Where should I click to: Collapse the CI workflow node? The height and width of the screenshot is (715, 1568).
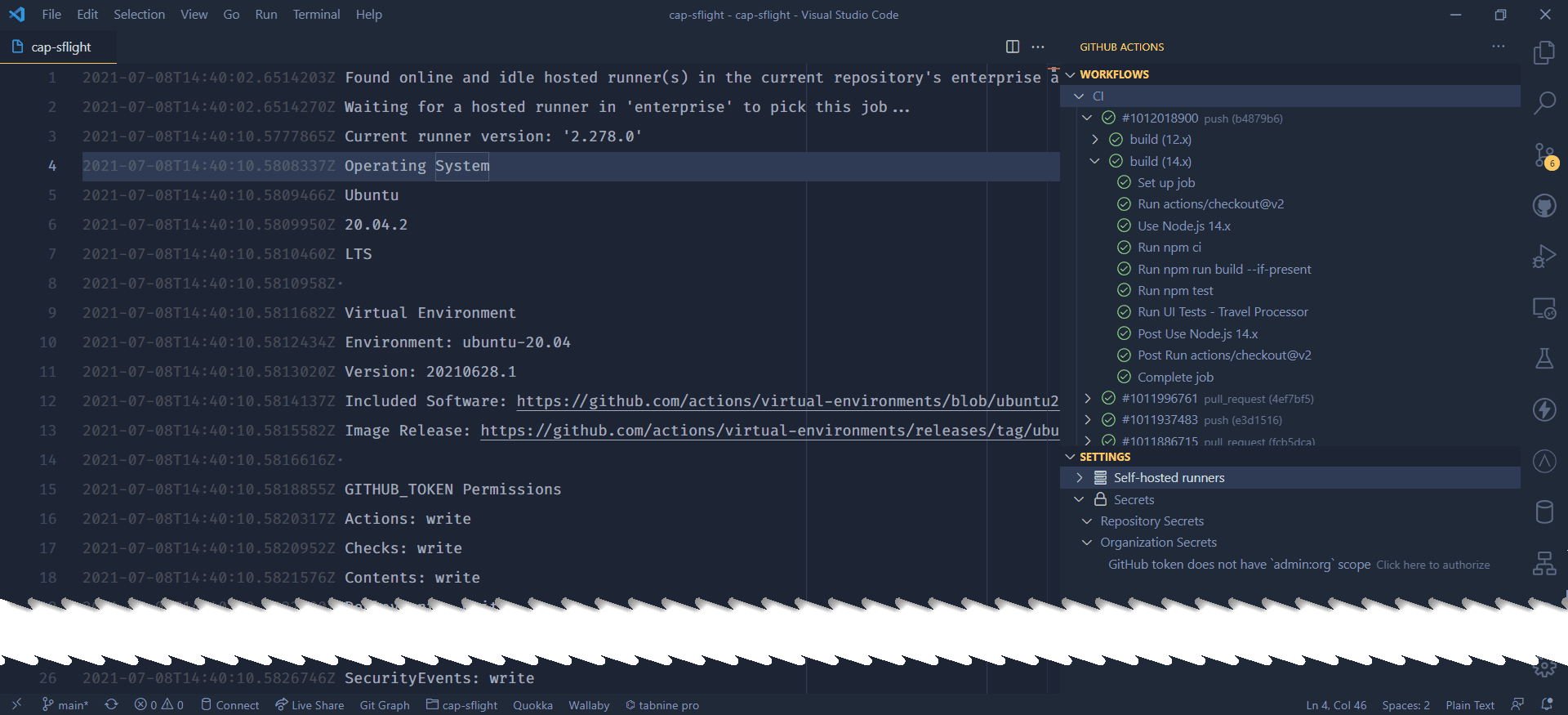click(1079, 96)
